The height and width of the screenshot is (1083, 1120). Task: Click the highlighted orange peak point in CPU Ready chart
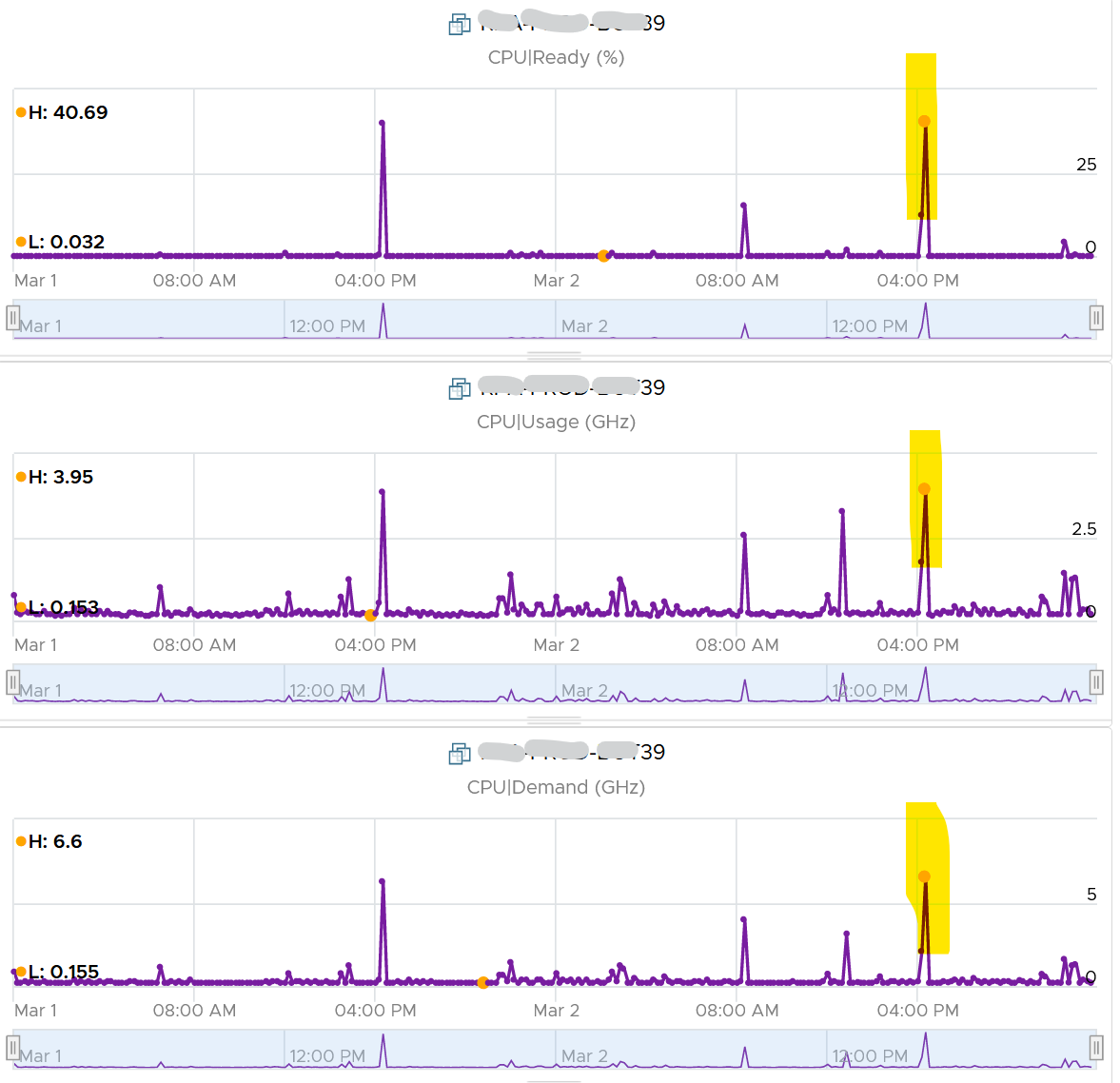pos(924,122)
